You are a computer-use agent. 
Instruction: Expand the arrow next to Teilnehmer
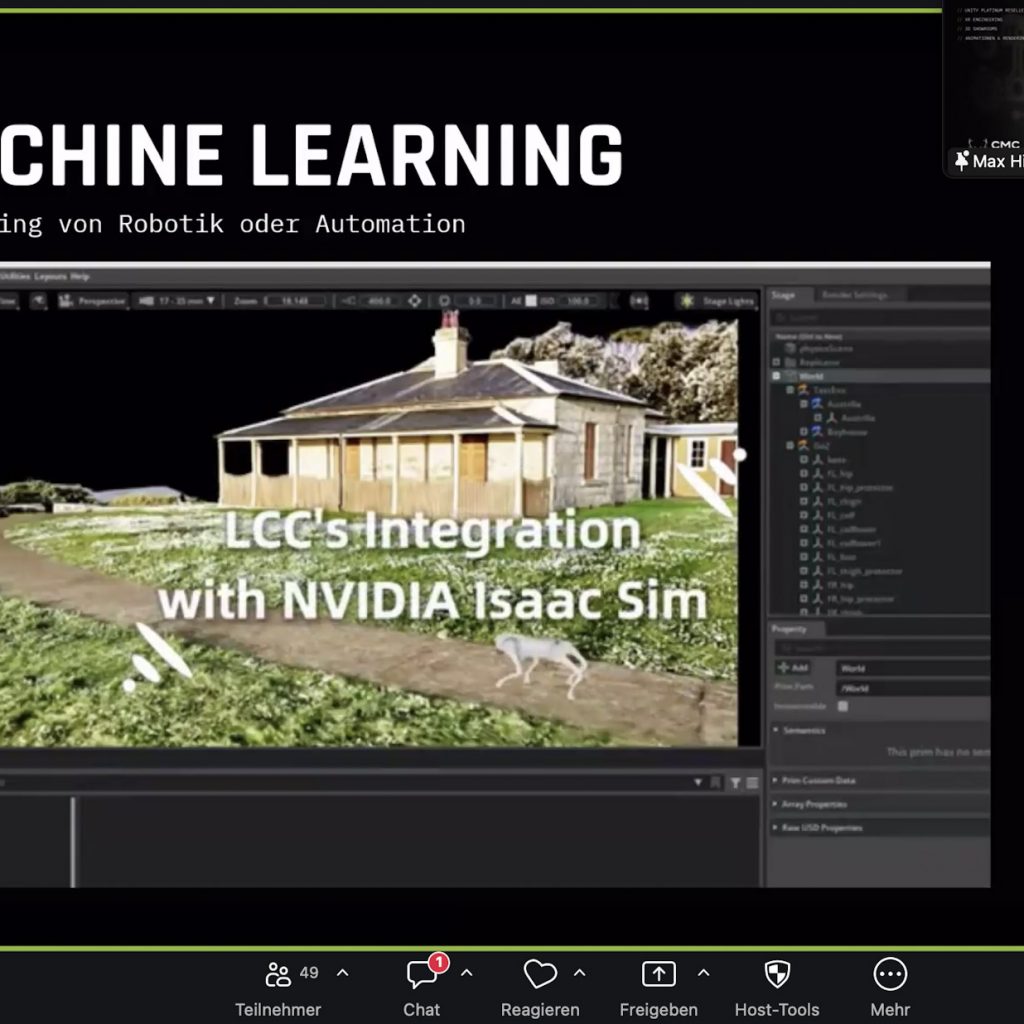(342, 973)
